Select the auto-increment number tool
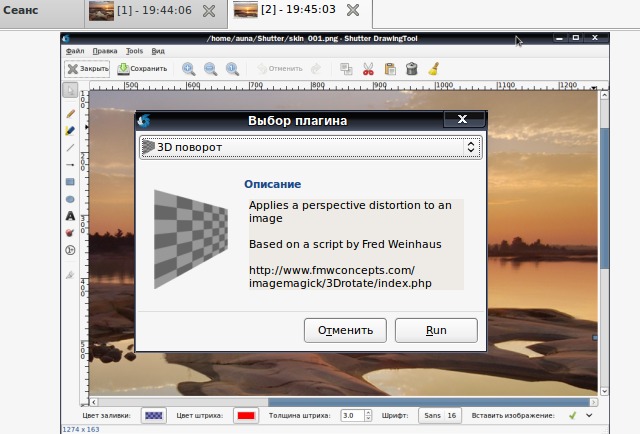The image size is (640, 434). [x=70, y=250]
